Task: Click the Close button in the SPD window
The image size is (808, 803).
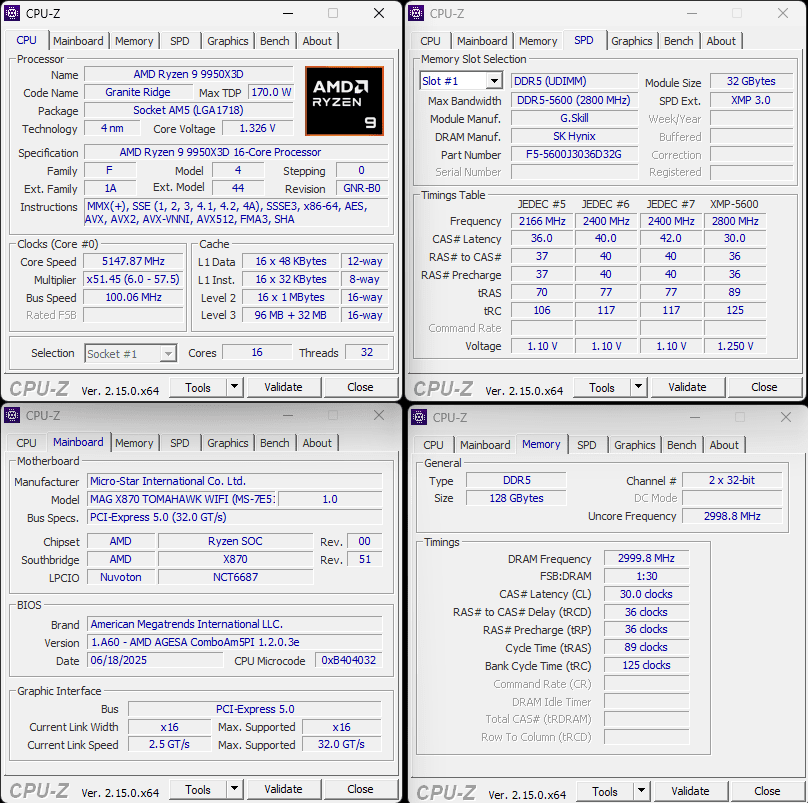Action: point(764,387)
